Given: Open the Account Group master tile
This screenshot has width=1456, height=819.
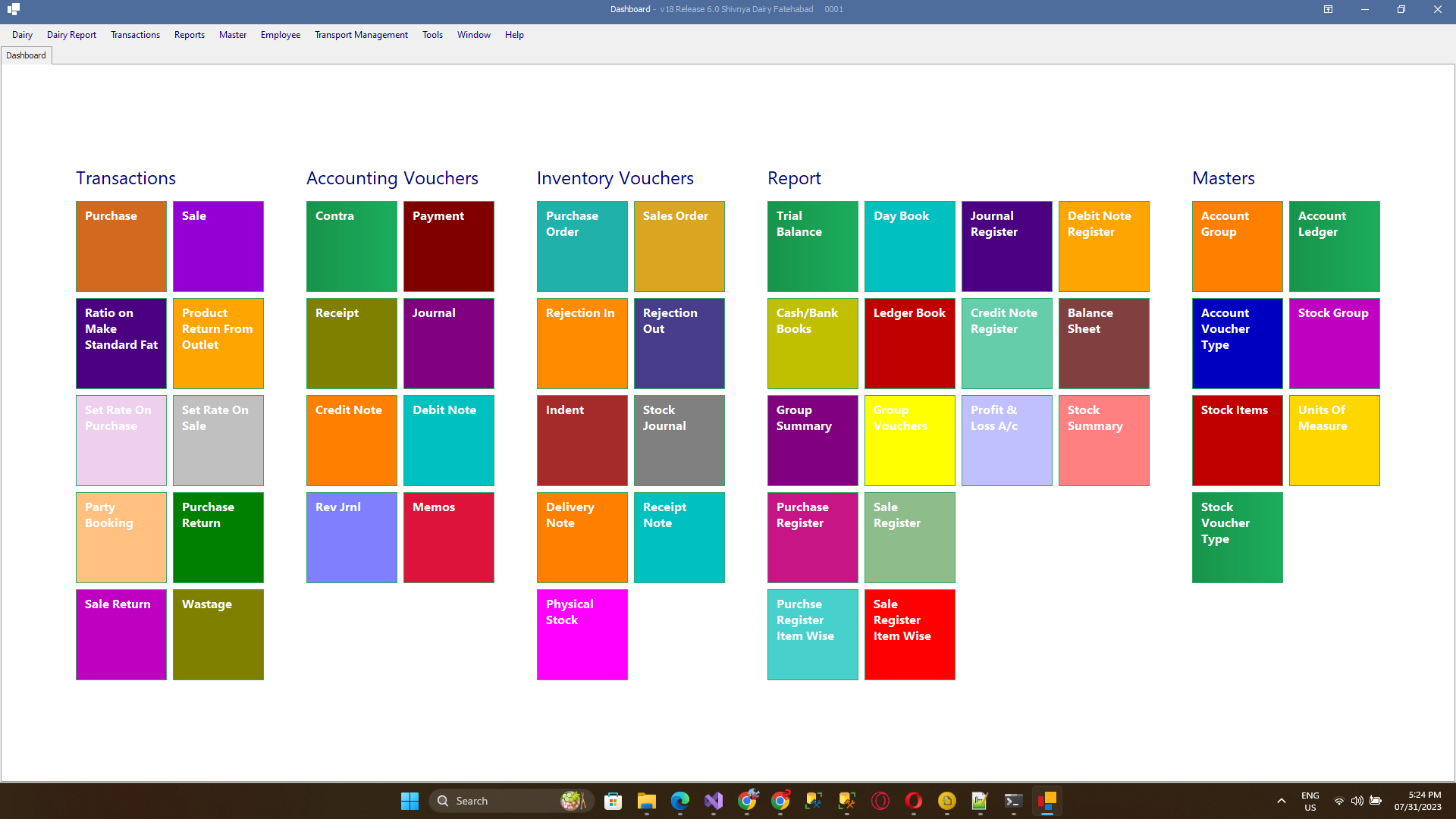Looking at the screenshot, I should click(1238, 246).
